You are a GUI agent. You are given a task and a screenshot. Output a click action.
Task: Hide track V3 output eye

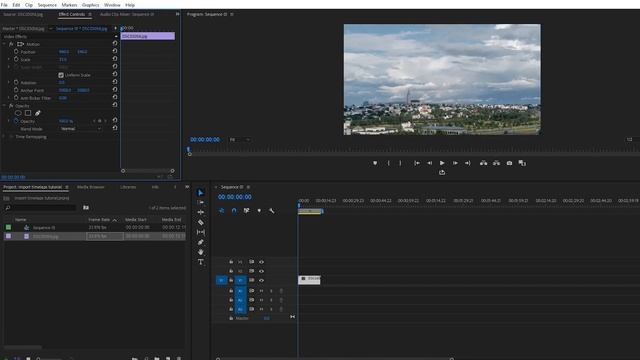point(261,262)
